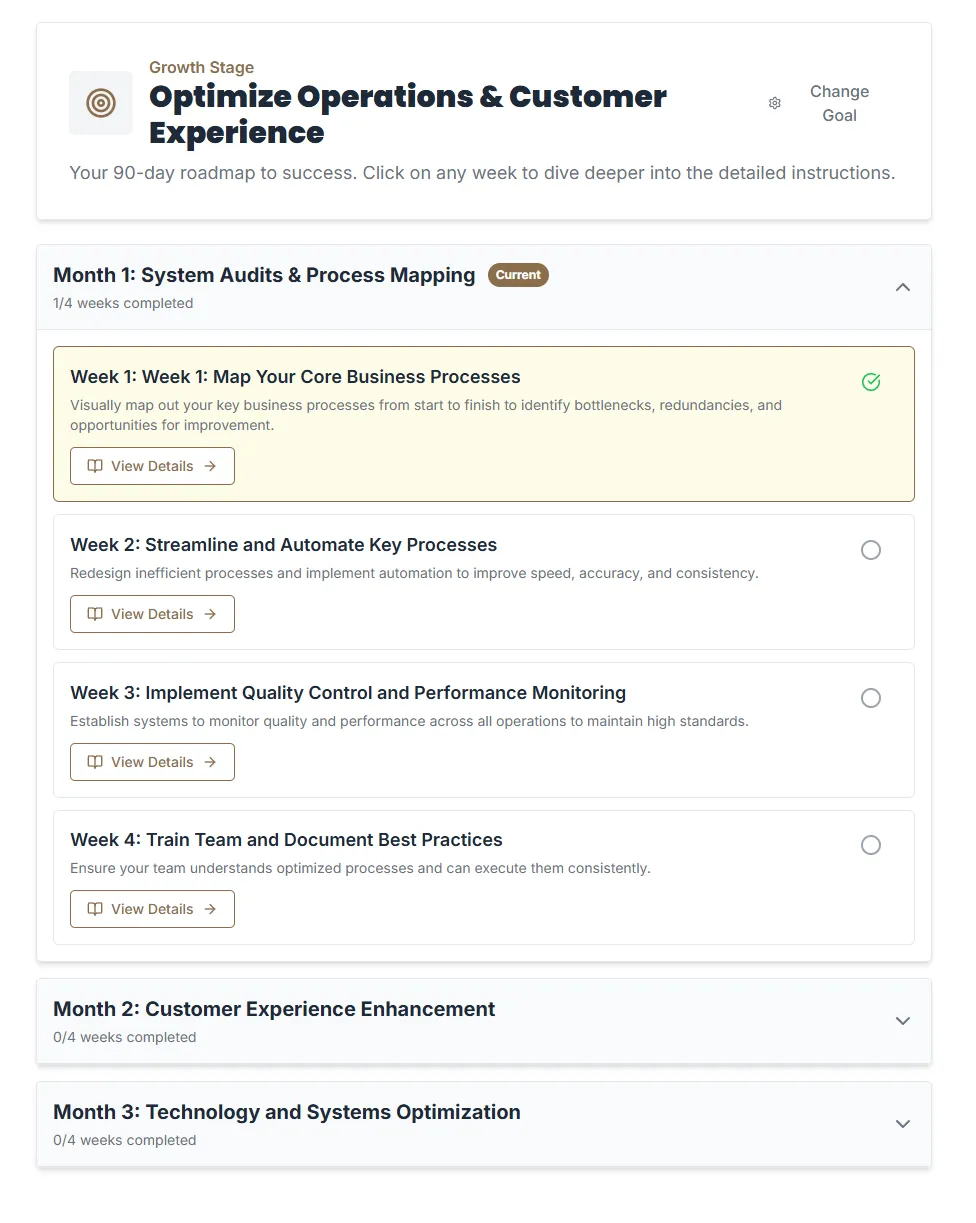This screenshot has height=1223, width=976.
Task: Click the arrow icon in Week 1 View Details
Action: [210, 466]
